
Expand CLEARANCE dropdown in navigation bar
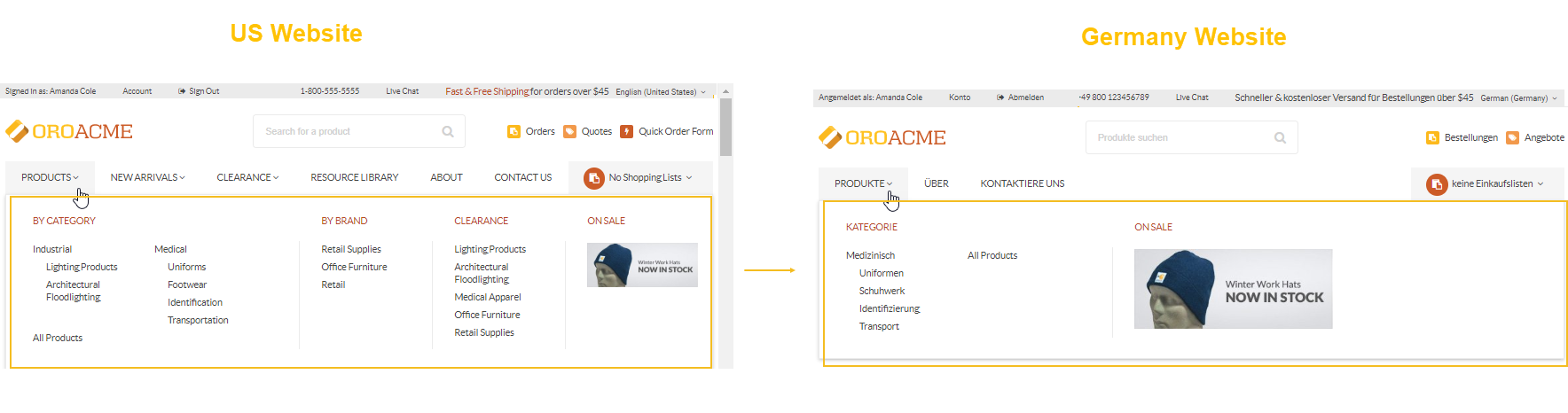click(247, 177)
